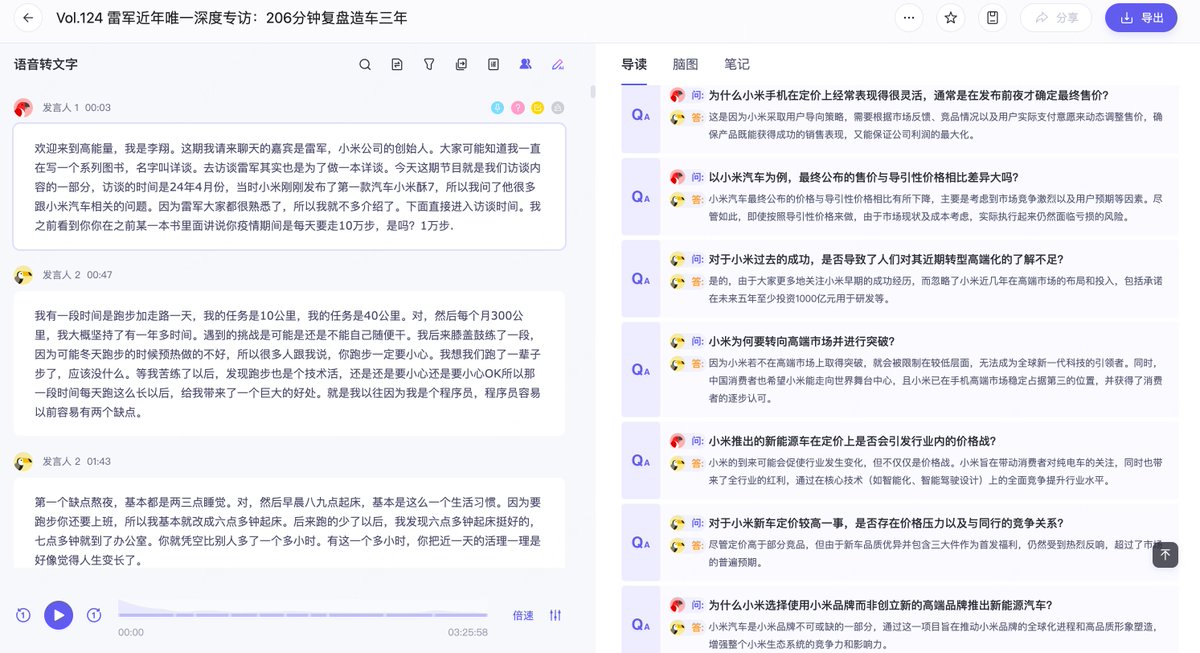The width and height of the screenshot is (1200, 653).
Task: Click the 分享 share button
Action: click(x=1056, y=18)
